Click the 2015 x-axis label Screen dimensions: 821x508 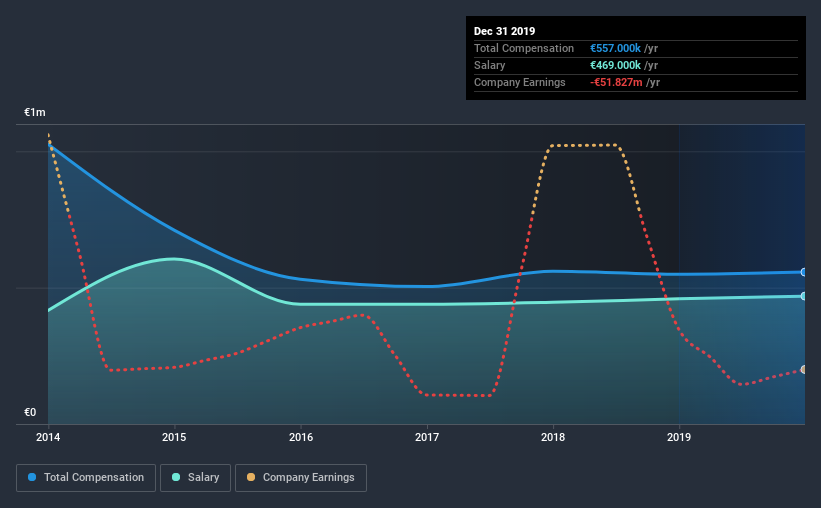click(174, 437)
